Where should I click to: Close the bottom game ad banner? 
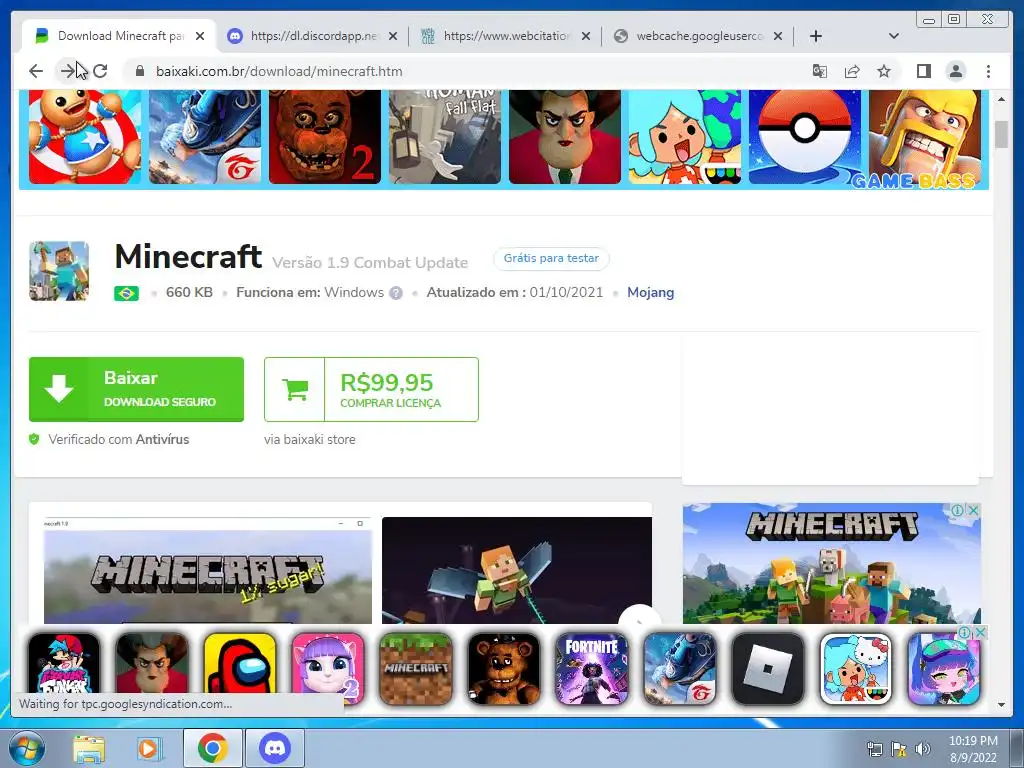(x=980, y=632)
